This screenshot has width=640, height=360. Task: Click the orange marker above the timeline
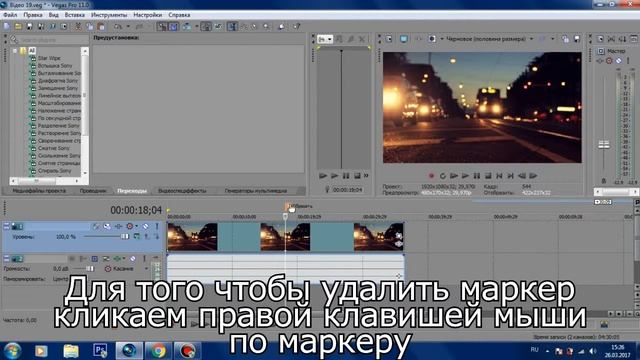click(x=287, y=207)
